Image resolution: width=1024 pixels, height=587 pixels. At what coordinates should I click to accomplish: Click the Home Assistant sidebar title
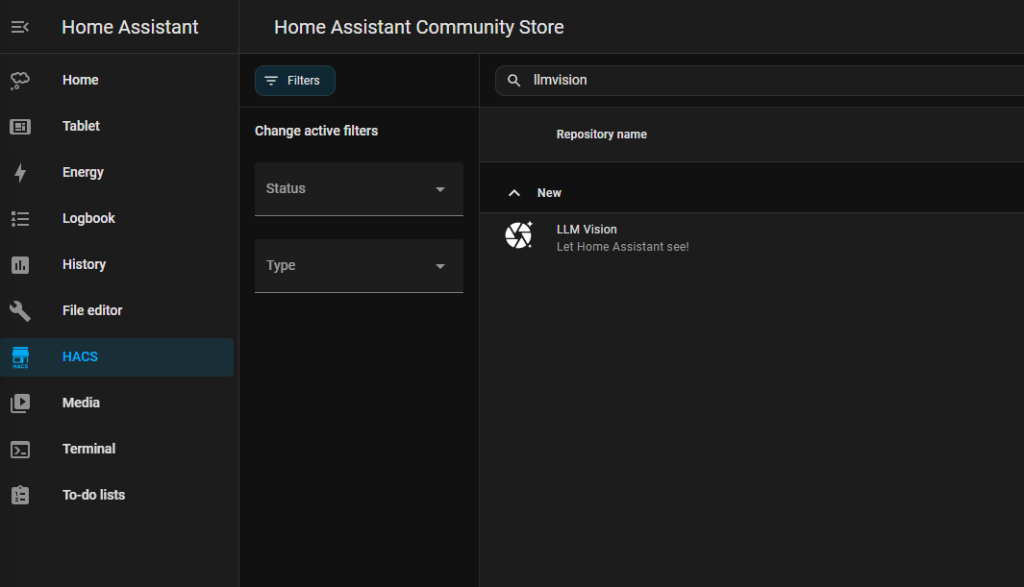130,27
